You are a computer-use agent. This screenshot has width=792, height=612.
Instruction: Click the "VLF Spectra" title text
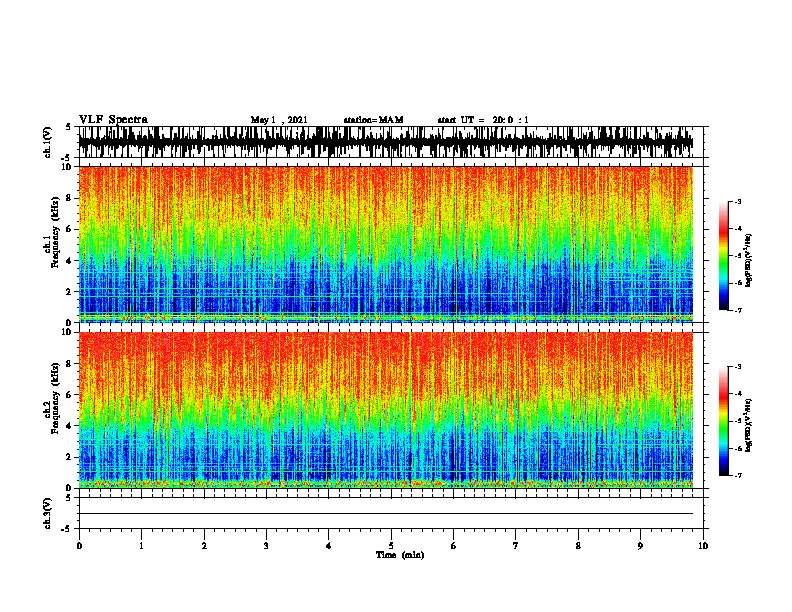(113, 120)
